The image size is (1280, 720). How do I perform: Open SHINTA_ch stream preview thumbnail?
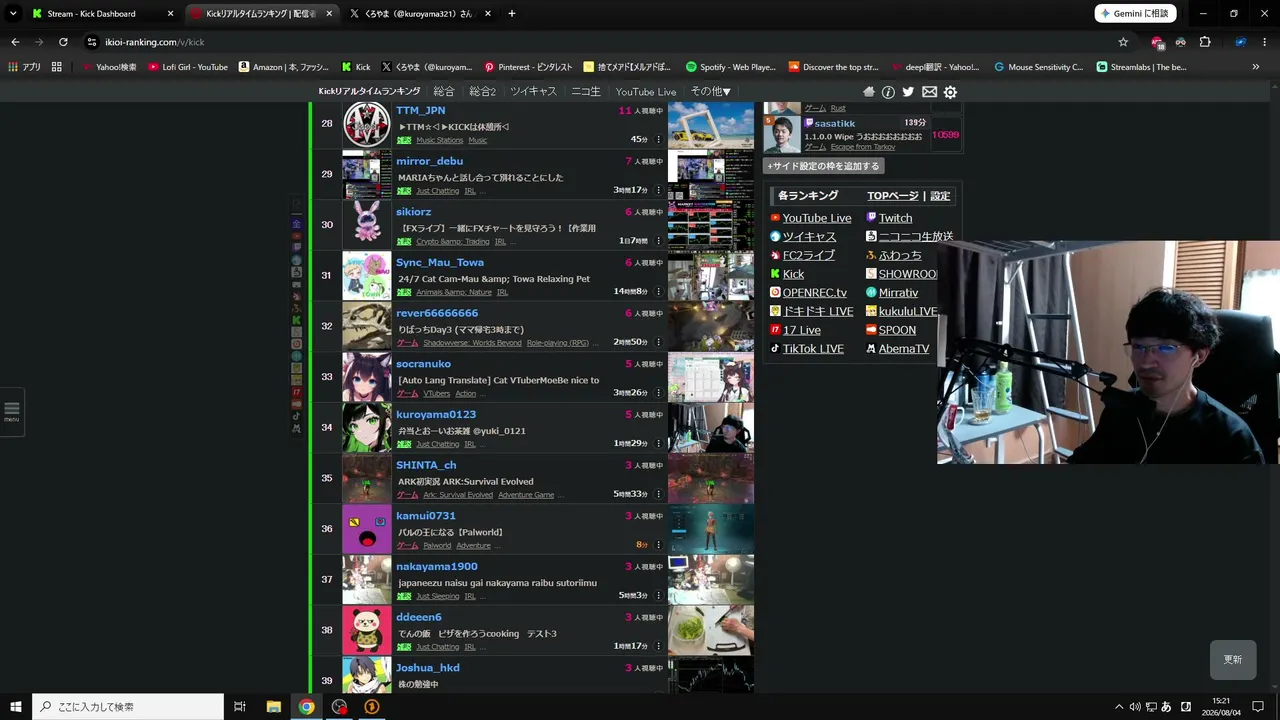[x=711, y=479]
